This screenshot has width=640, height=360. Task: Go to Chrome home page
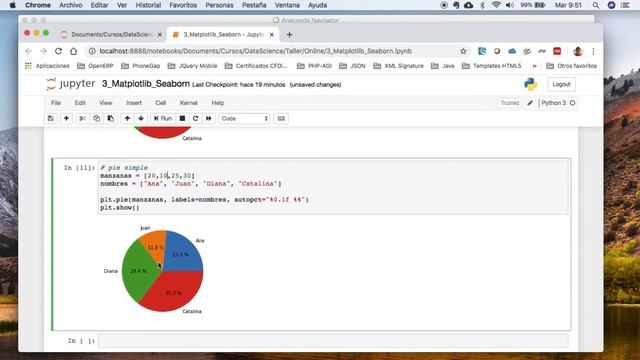click(x=73, y=51)
